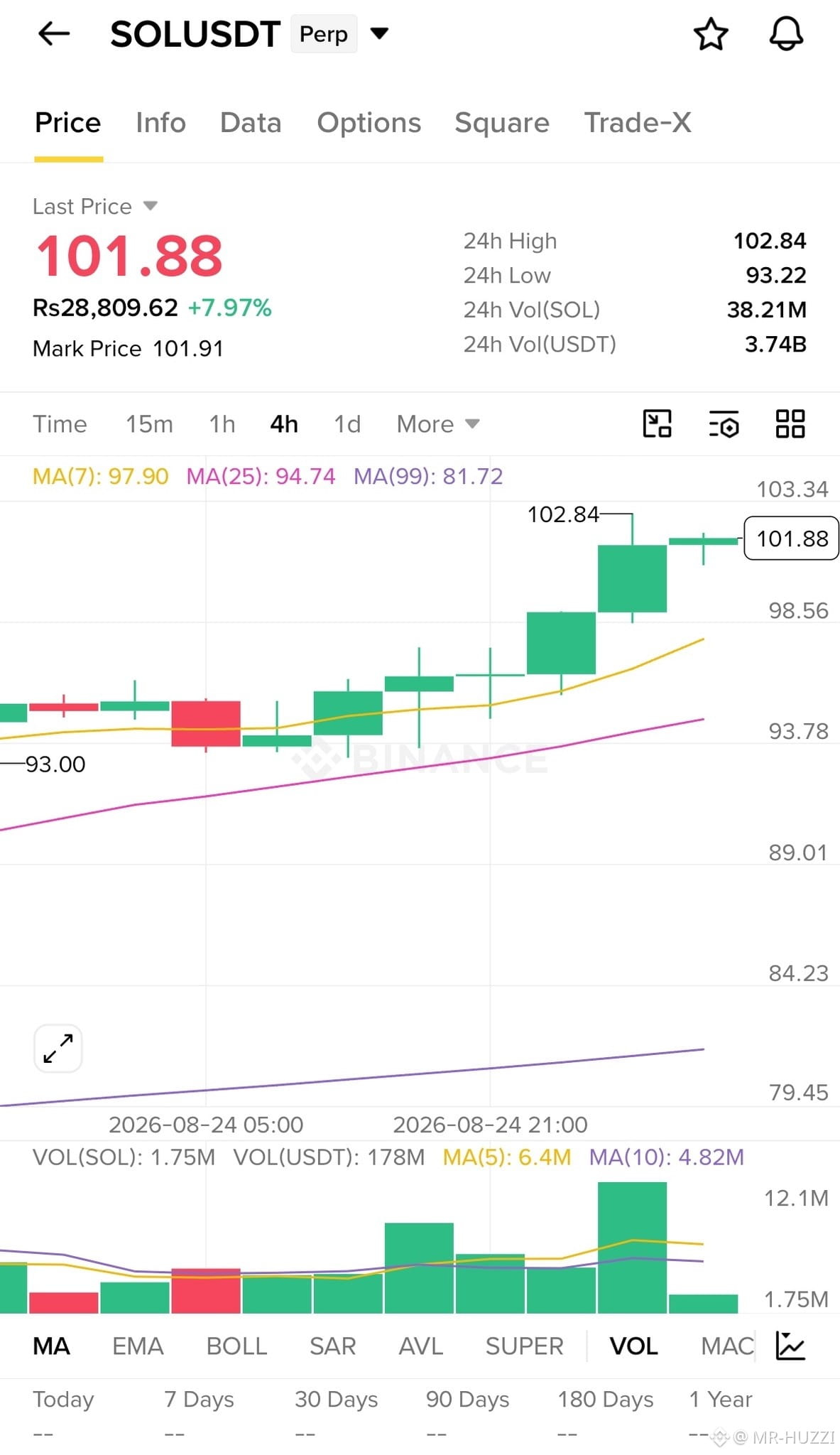Select the 1d chart interval
The height and width of the screenshot is (1455, 840).
[x=347, y=424]
